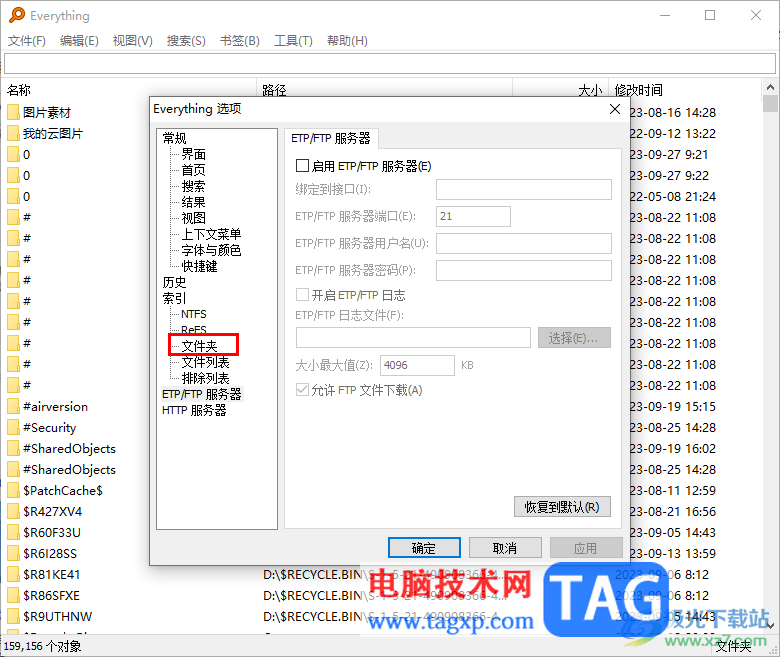Click the main search input box

pyautogui.click(x=390, y=63)
